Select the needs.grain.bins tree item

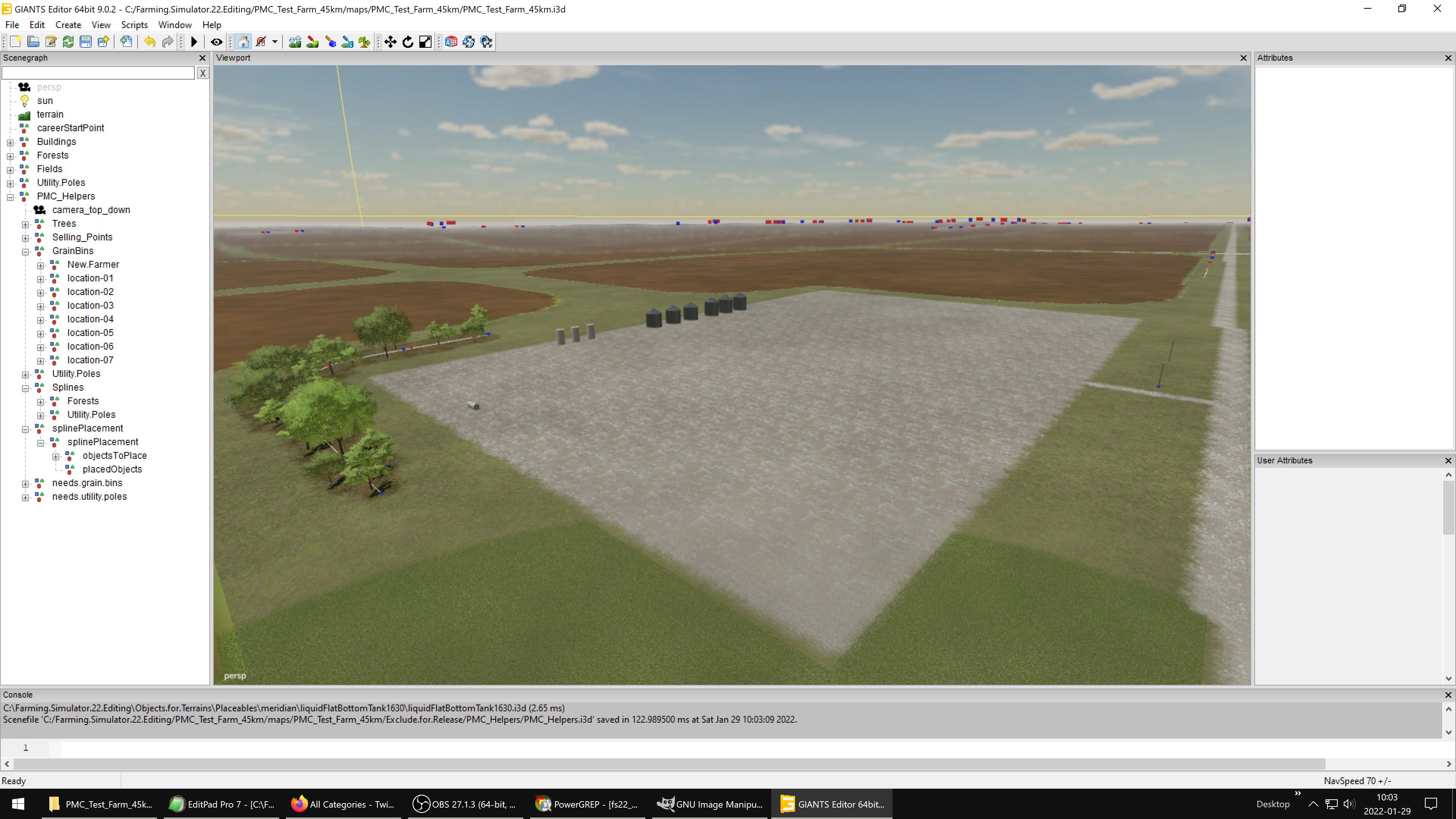coord(87,483)
